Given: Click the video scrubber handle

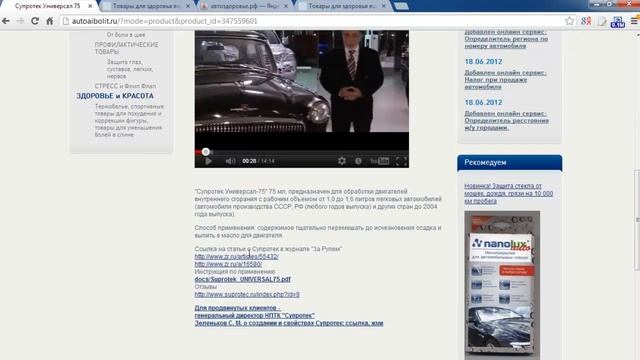Looking at the screenshot, I should 206,152.
